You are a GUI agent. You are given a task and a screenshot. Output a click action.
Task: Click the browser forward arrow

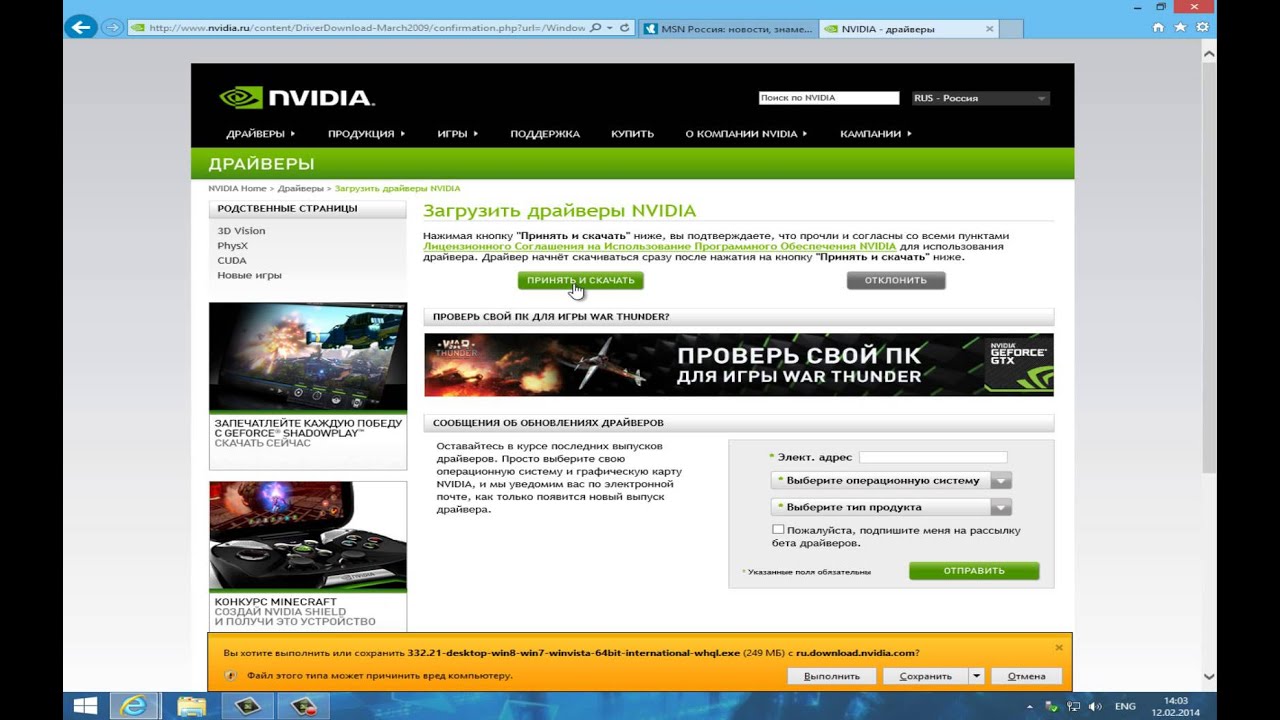[112, 28]
